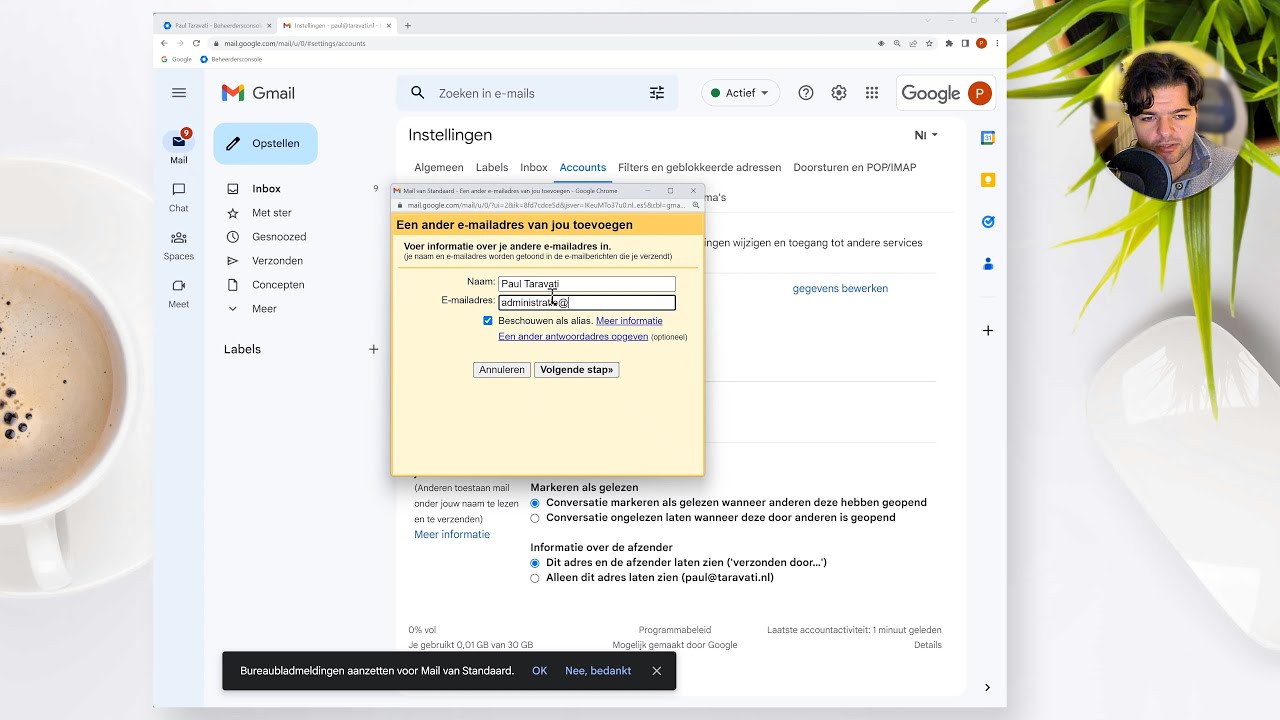Viewport: 1280px width, 720px height.
Task: Click the popup zoom magnifier icon
Action: [696, 205]
